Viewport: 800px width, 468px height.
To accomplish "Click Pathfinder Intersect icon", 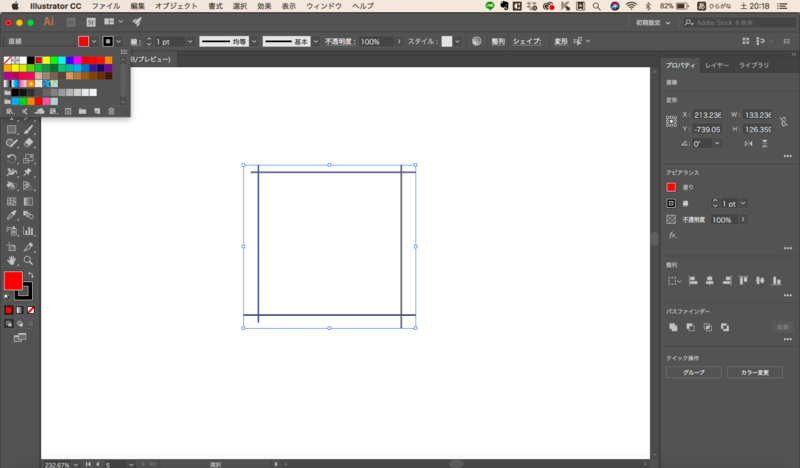I will click(x=708, y=327).
